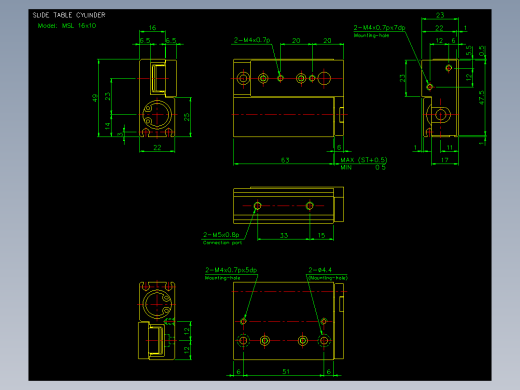Image resolution: width=520 pixels, height=390 pixels.
Task: Click the '25' dimension value
Action: coord(186,117)
